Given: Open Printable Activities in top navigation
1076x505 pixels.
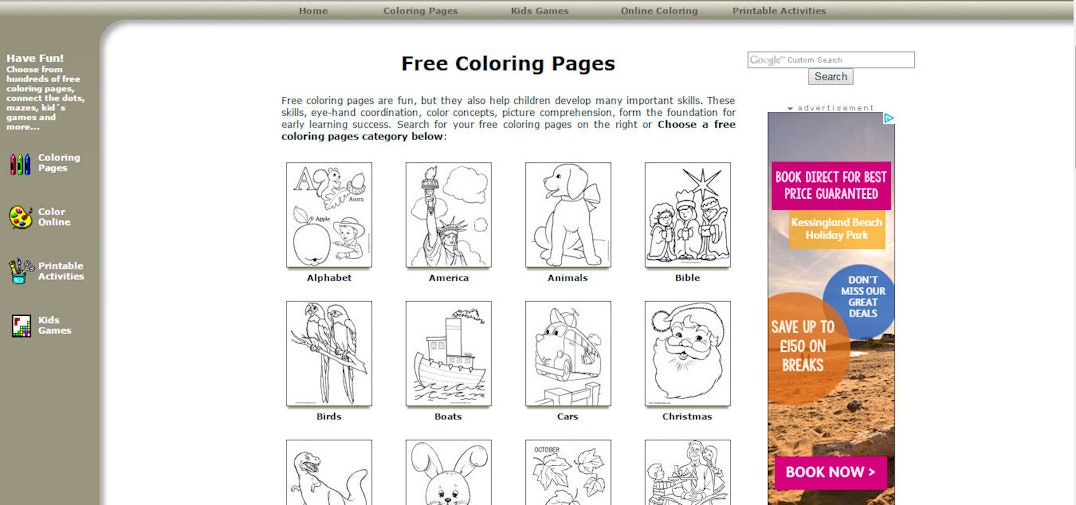Looking at the screenshot, I should pyautogui.click(x=779, y=11).
